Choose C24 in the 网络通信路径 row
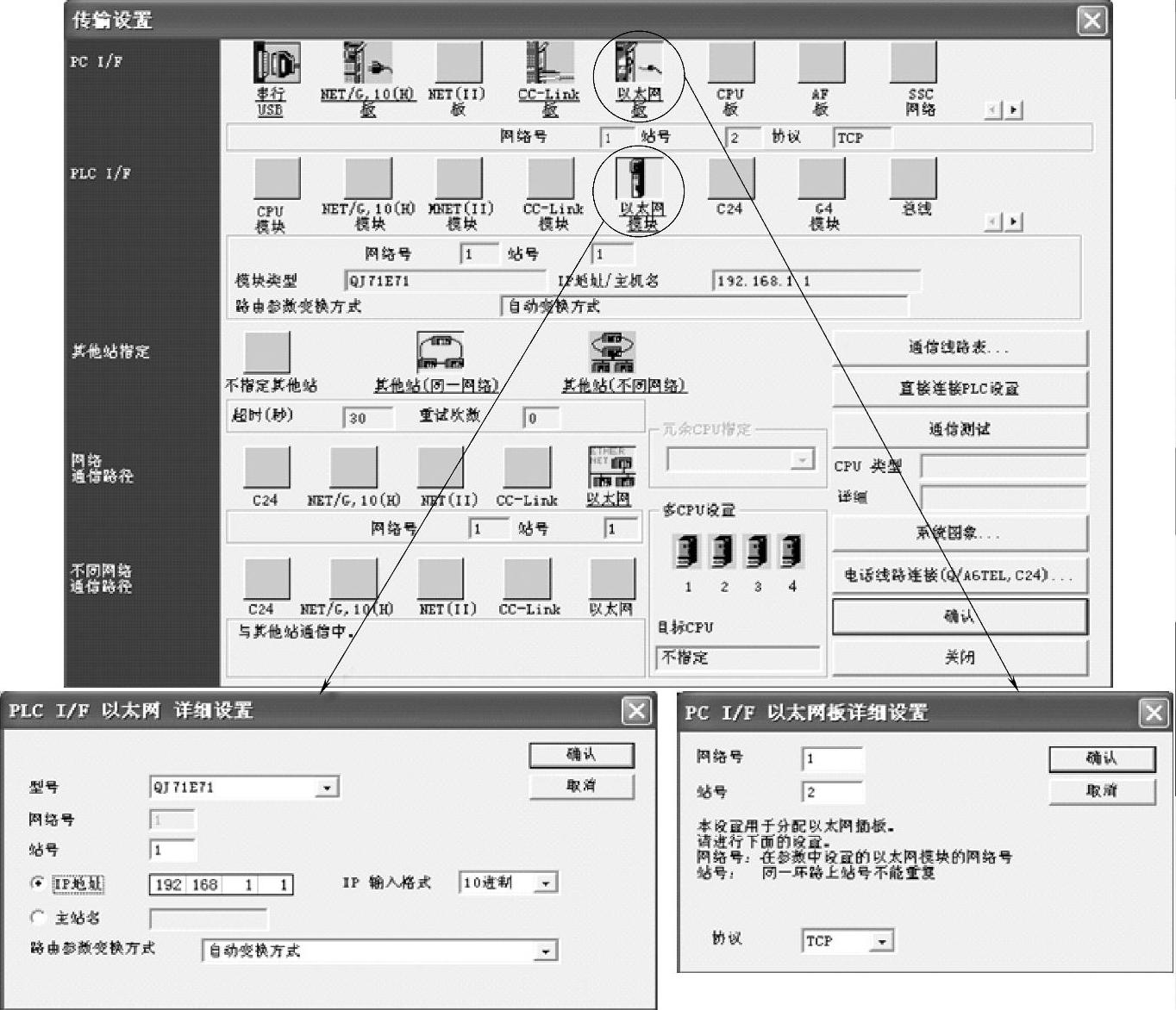The height and width of the screenshot is (1010, 1176). coord(266,467)
